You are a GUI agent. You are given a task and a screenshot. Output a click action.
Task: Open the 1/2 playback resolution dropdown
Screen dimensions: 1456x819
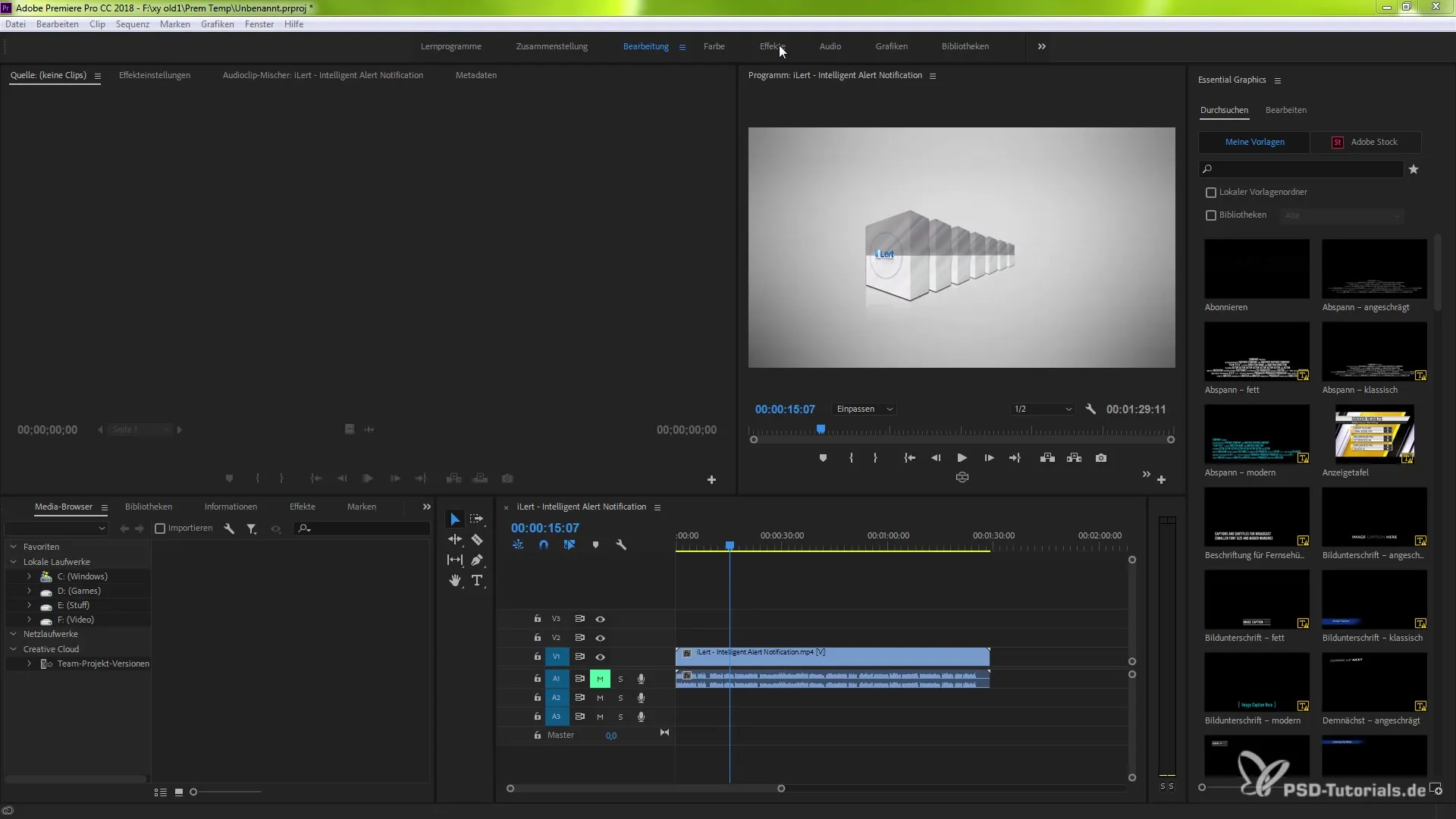click(x=1043, y=409)
